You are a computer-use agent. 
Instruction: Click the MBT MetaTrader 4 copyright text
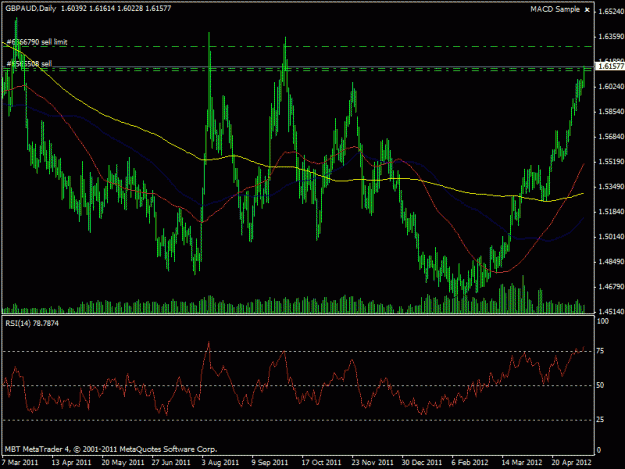click(x=111, y=449)
